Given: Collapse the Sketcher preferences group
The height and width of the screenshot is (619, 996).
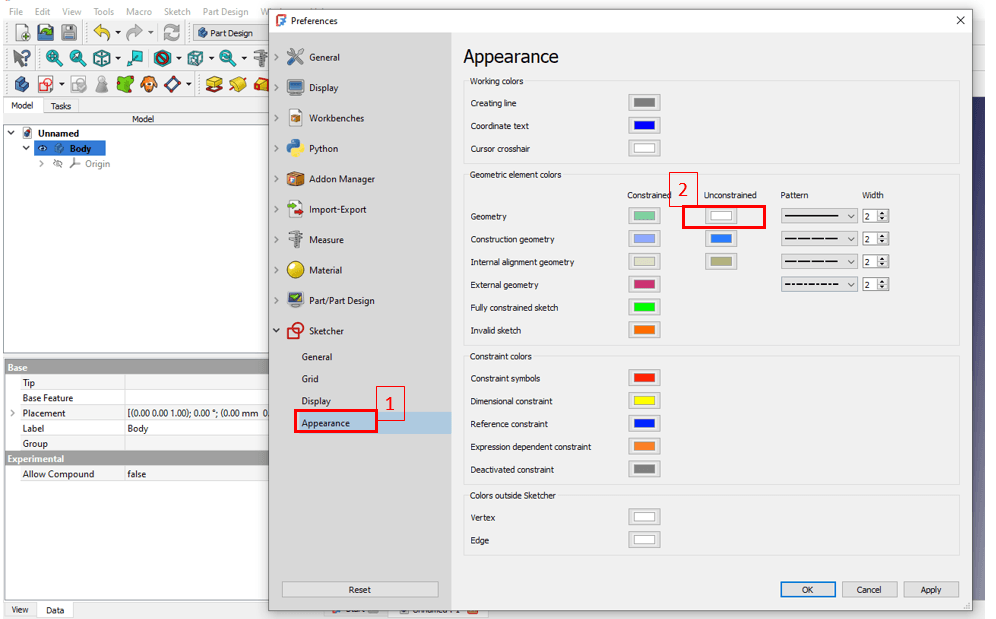Looking at the screenshot, I should click(277, 330).
